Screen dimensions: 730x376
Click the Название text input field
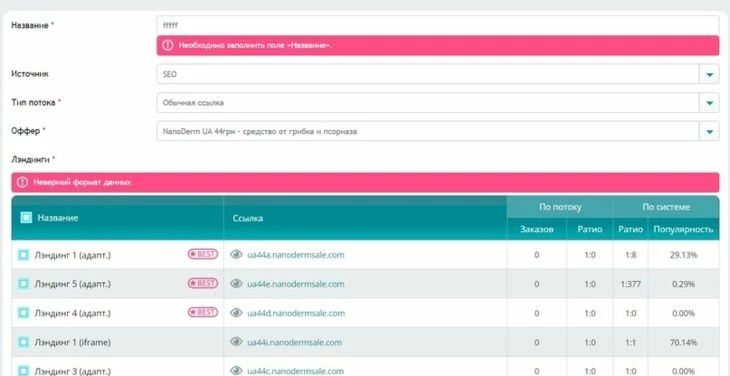[438, 26]
